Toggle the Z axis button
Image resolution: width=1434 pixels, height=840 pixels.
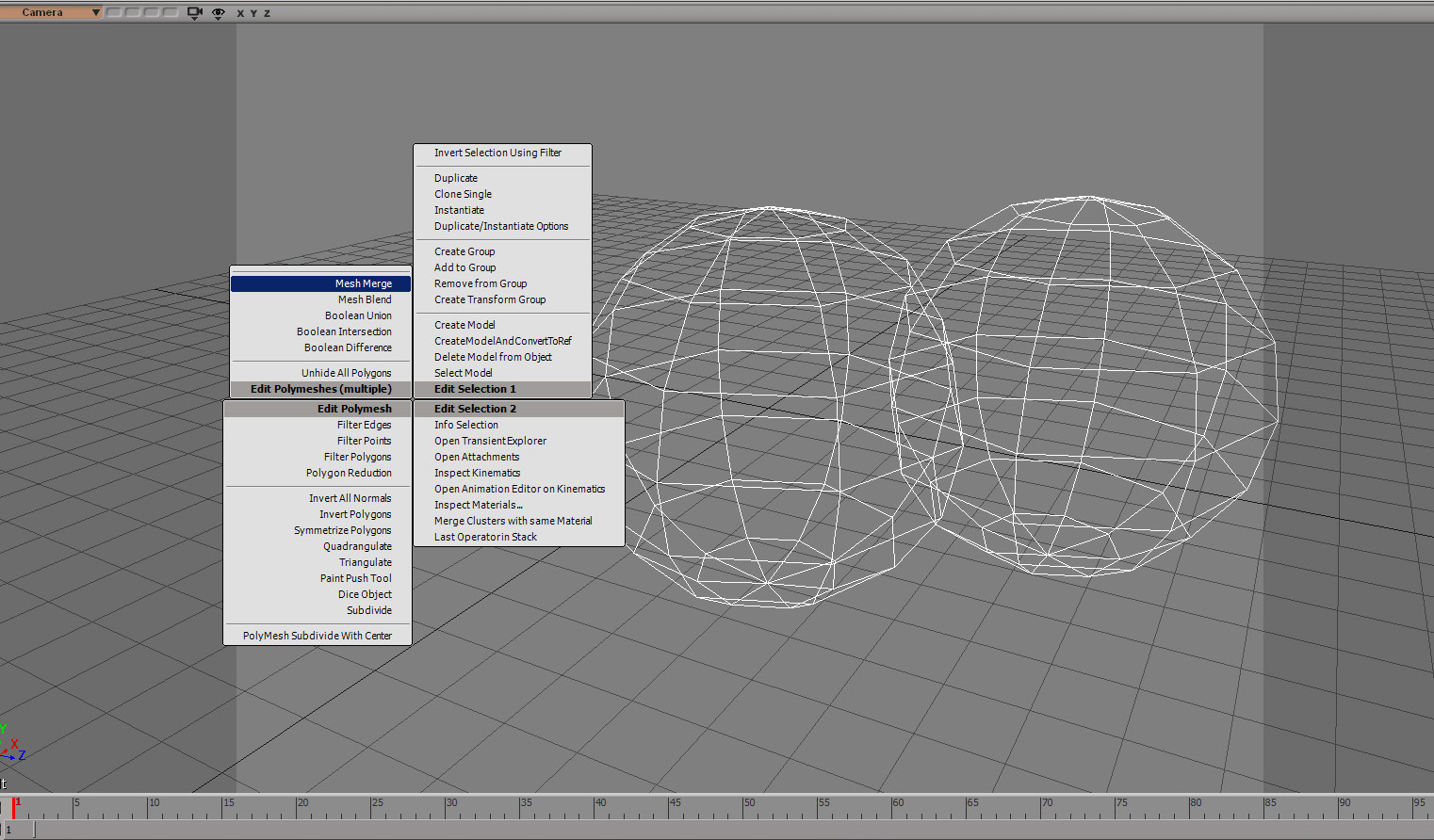[x=267, y=13]
